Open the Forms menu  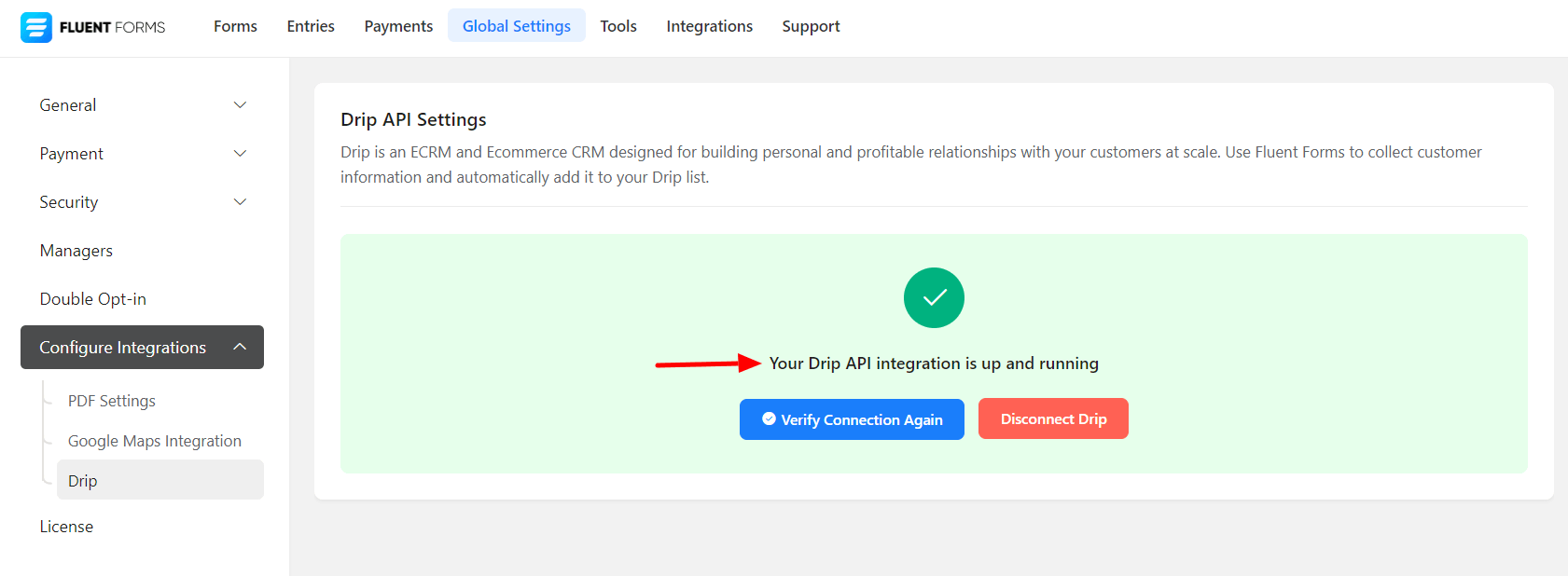tap(235, 26)
